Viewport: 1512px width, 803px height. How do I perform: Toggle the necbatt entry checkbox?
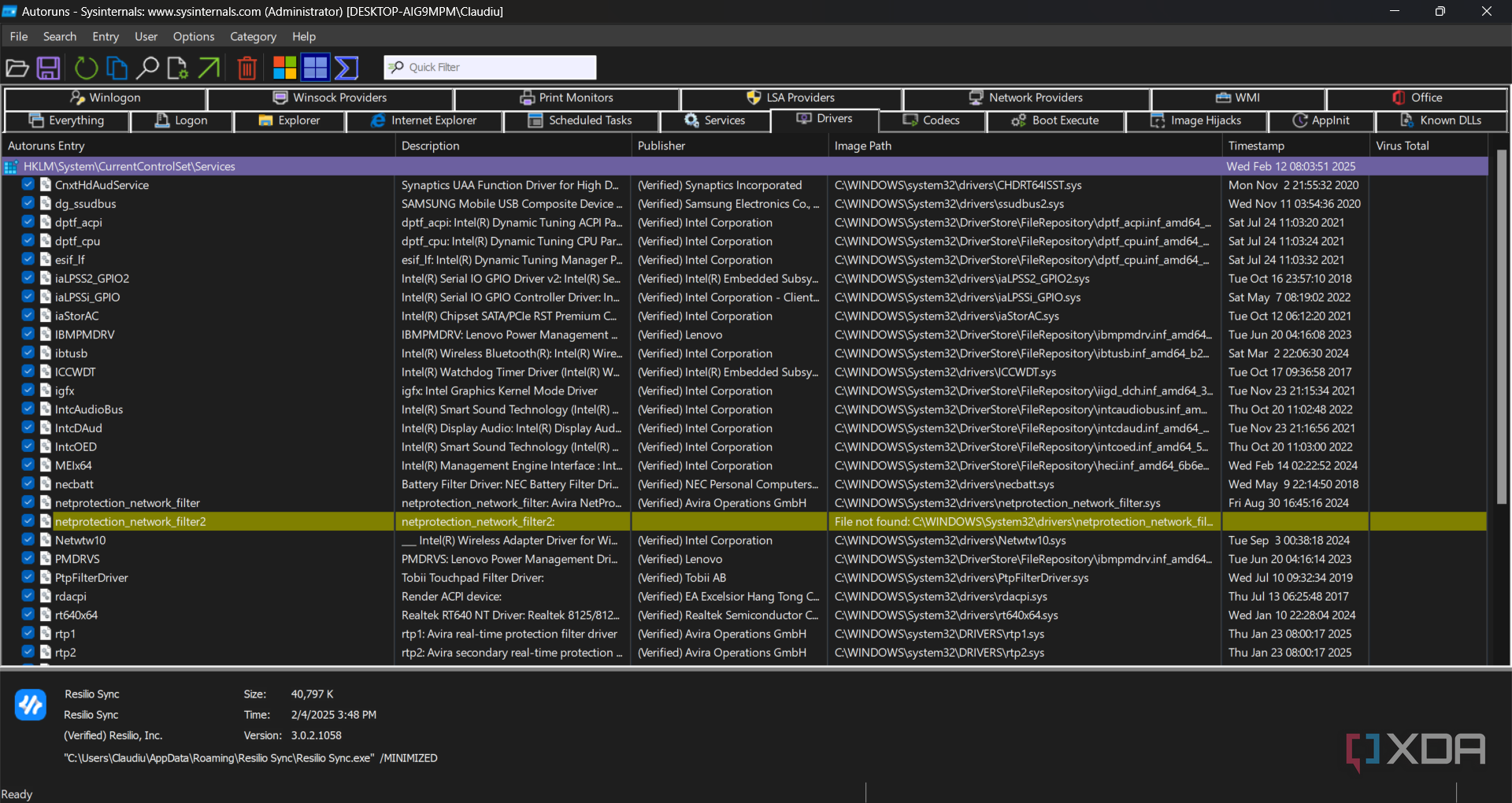(28, 483)
